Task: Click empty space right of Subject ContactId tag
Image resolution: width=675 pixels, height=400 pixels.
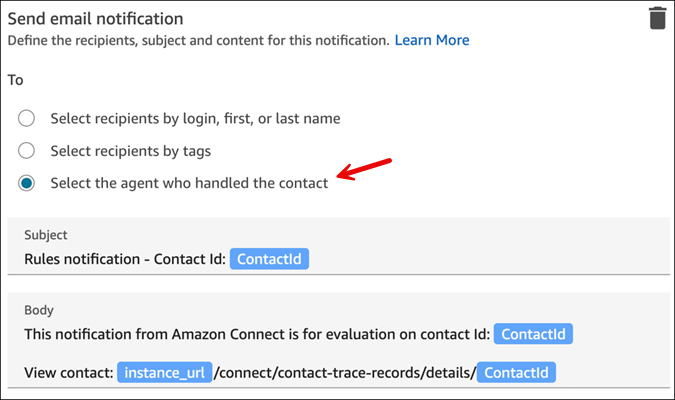Action: pos(480,259)
